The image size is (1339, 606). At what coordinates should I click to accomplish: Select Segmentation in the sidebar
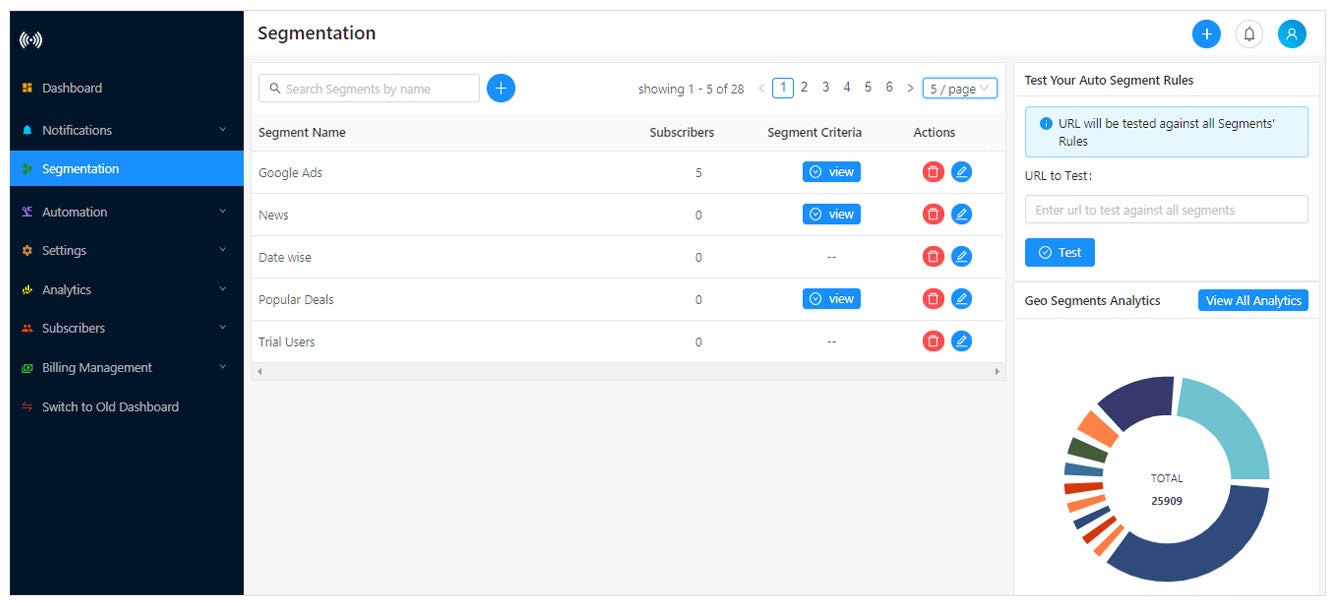pos(127,169)
